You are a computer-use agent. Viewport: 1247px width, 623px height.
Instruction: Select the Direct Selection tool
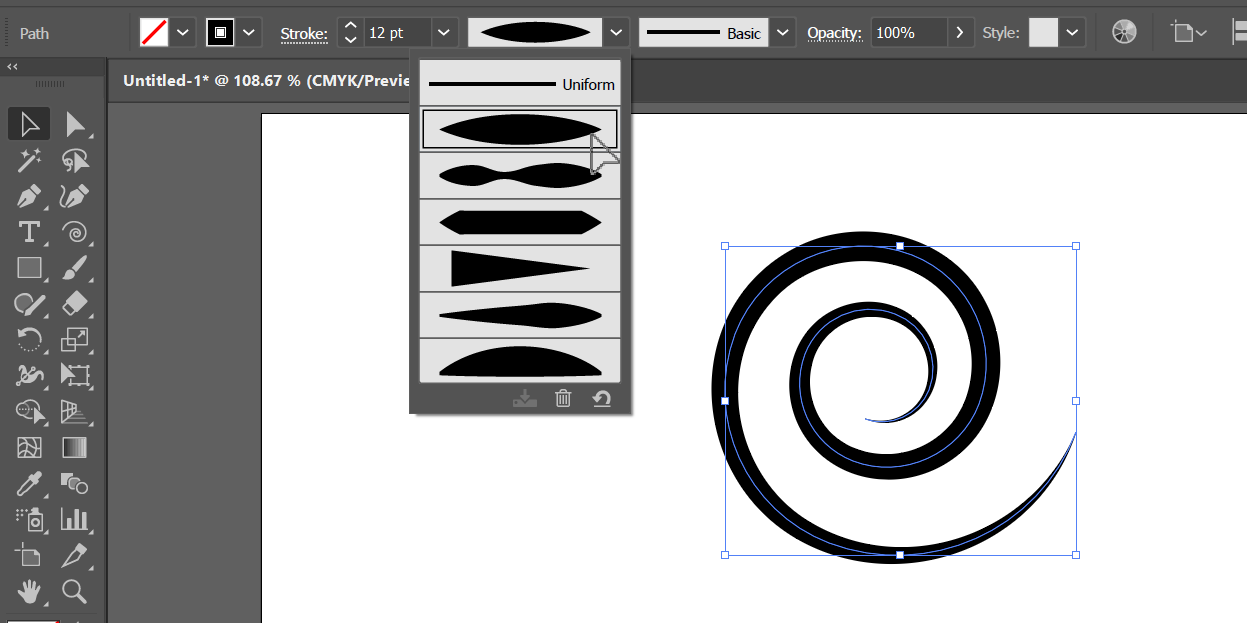point(75,125)
